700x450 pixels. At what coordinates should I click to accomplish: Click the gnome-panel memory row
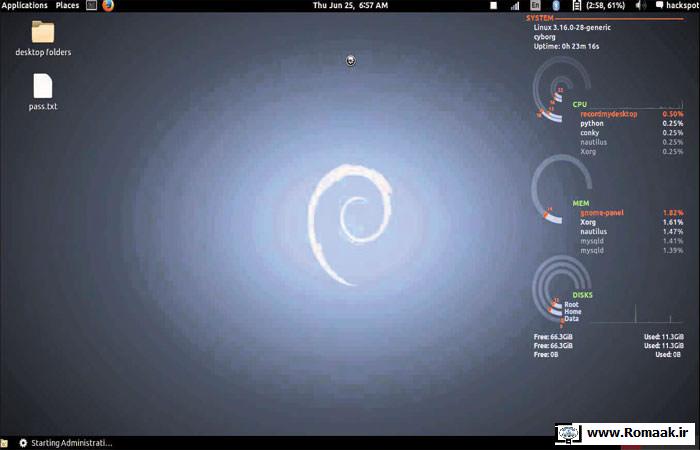pos(632,213)
